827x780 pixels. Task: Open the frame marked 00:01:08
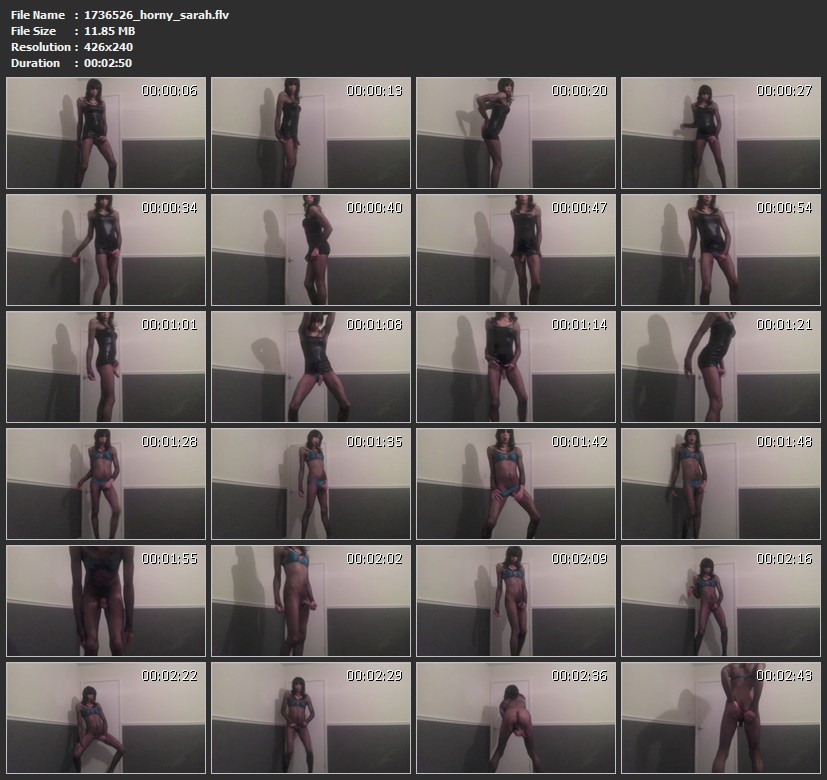click(310, 367)
